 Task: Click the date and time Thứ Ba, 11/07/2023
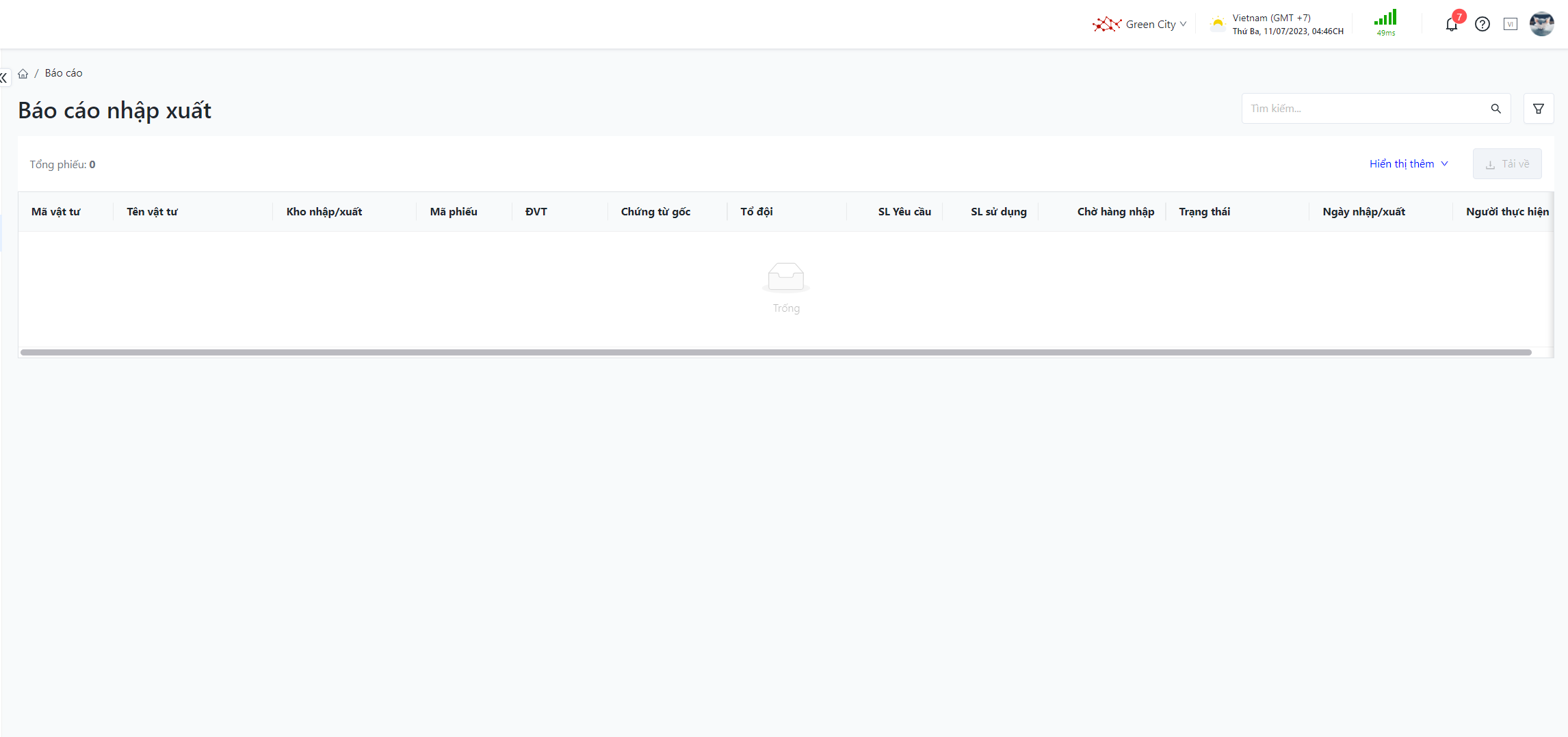(1288, 31)
